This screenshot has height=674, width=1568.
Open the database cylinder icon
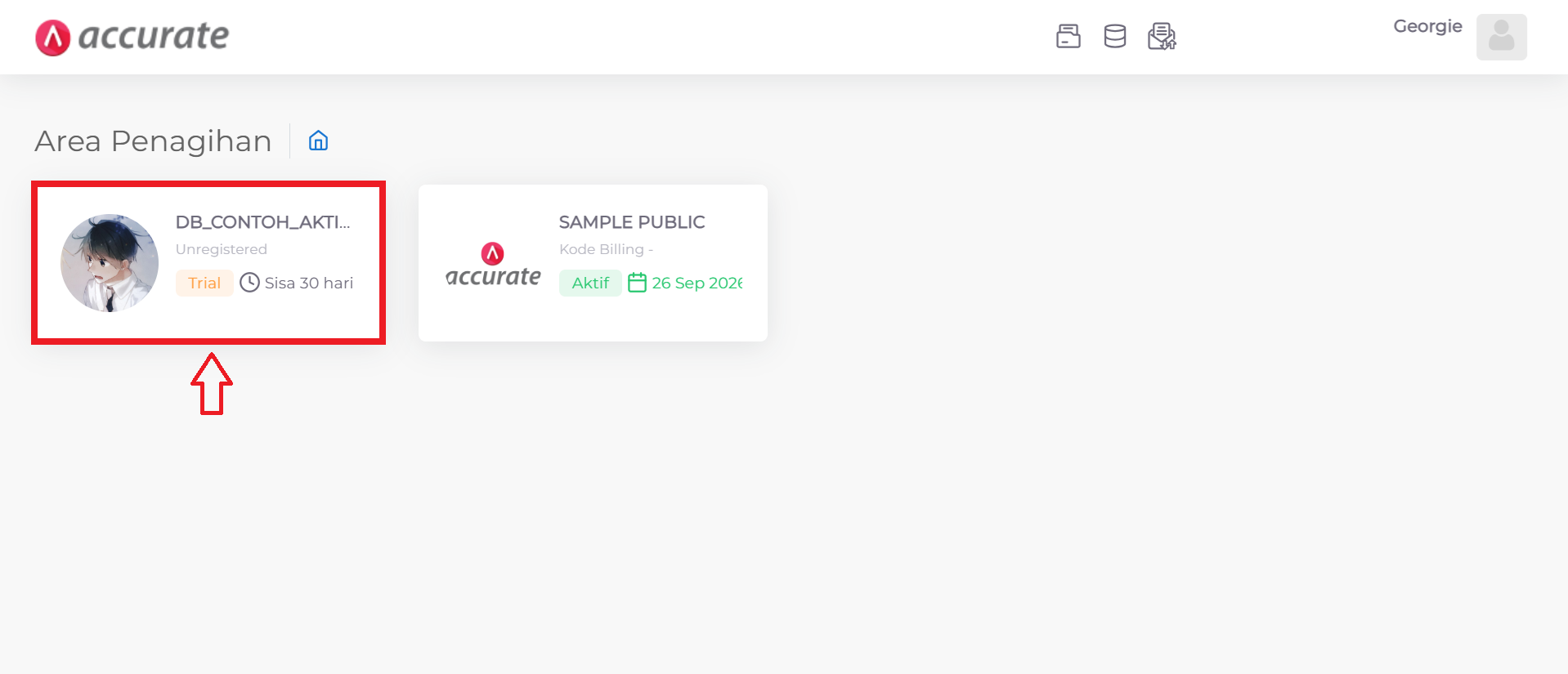[1114, 37]
